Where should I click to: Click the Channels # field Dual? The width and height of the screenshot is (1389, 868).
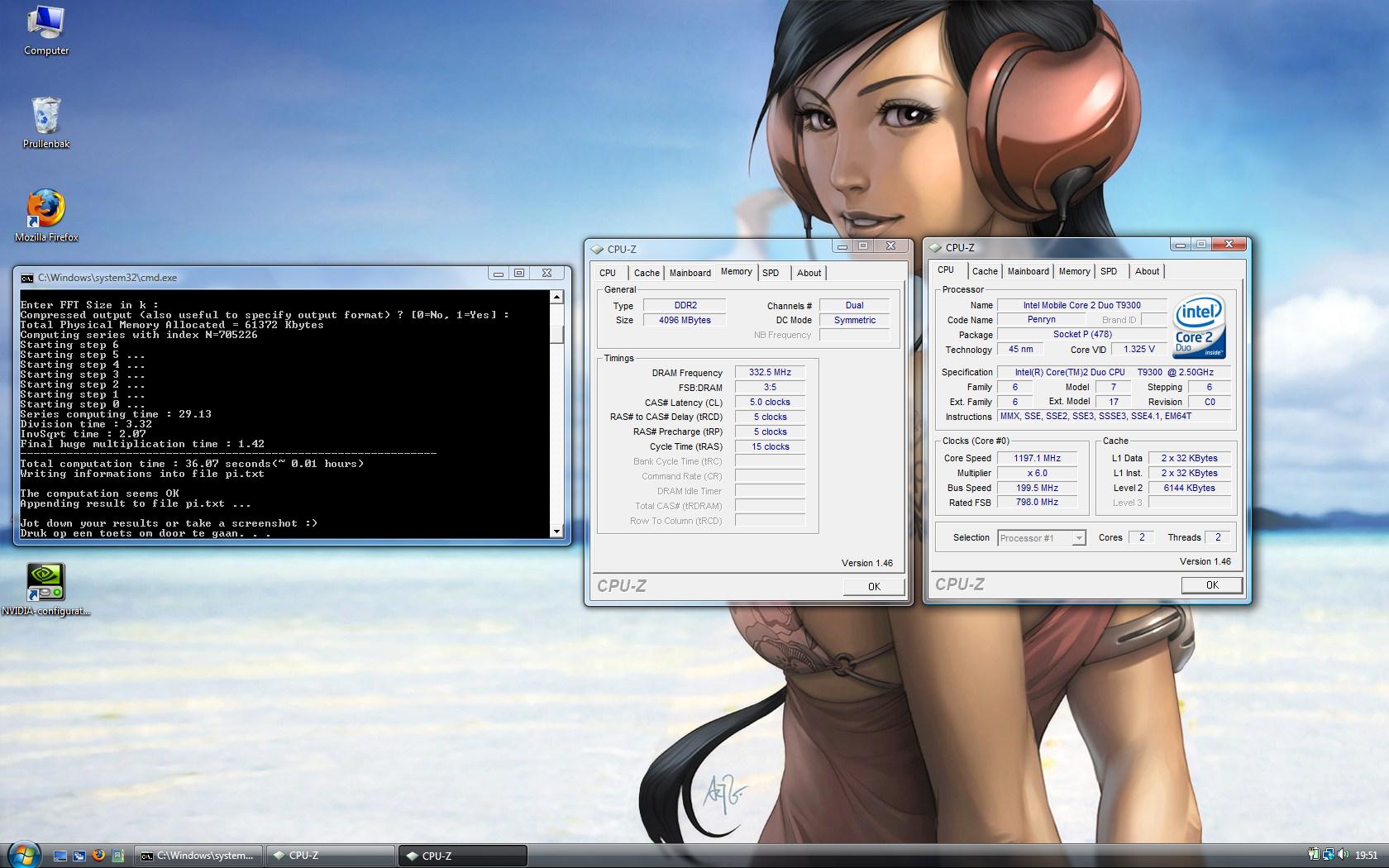tap(854, 305)
